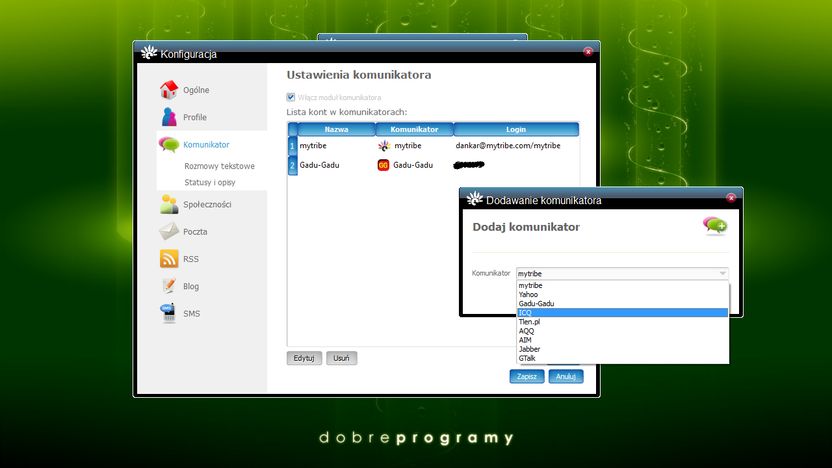This screenshot has height=468, width=832.
Task: Open Statusy i opisy subsection
Action: tap(210, 183)
